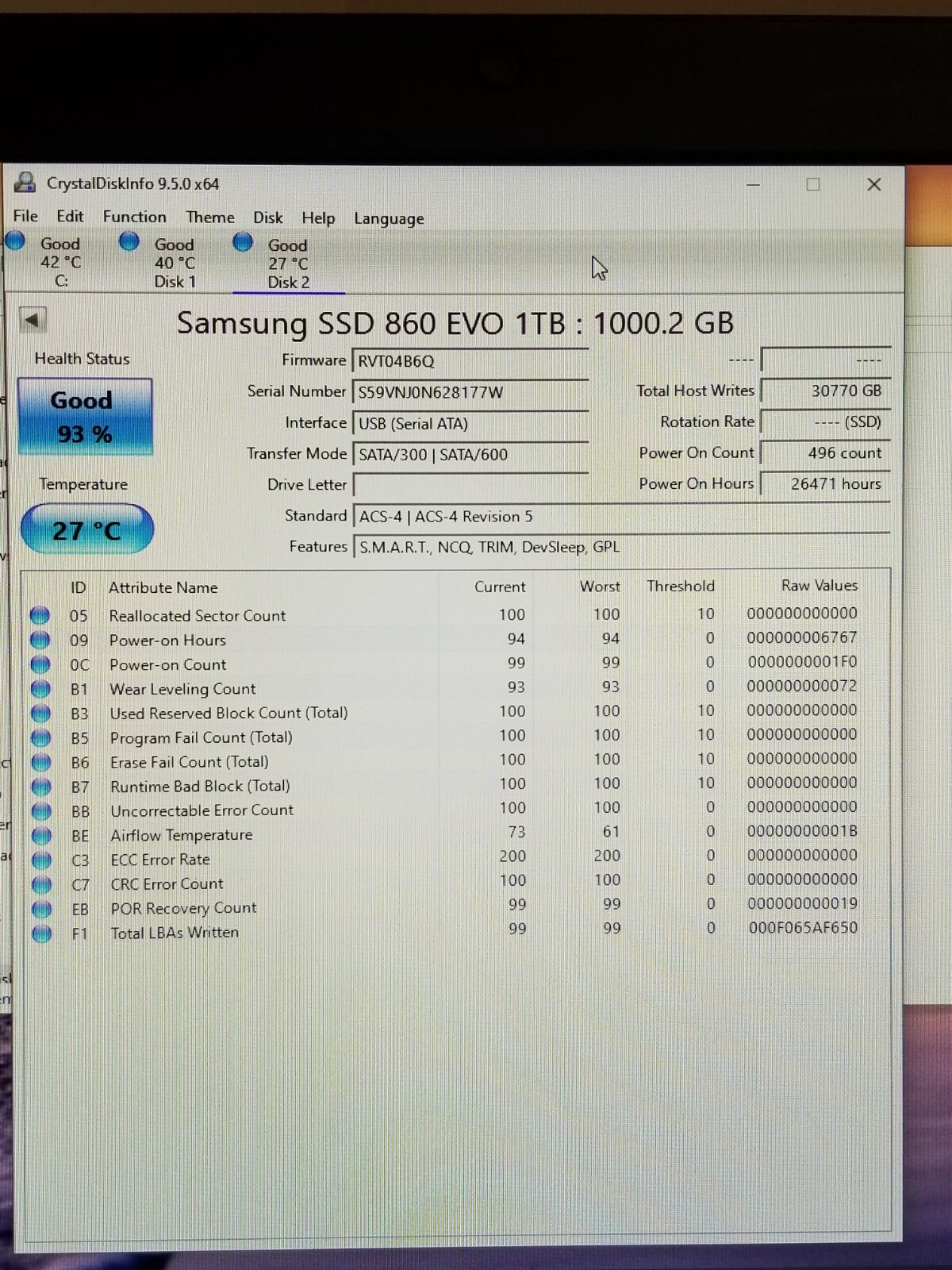This screenshot has height=1270, width=952.
Task: Click the status icon for Power-on Hours
Action: 40,640
